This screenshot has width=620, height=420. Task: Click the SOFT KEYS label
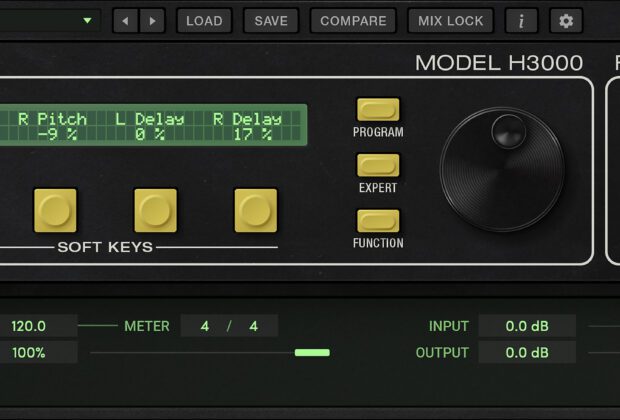pyautogui.click(x=105, y=247)
